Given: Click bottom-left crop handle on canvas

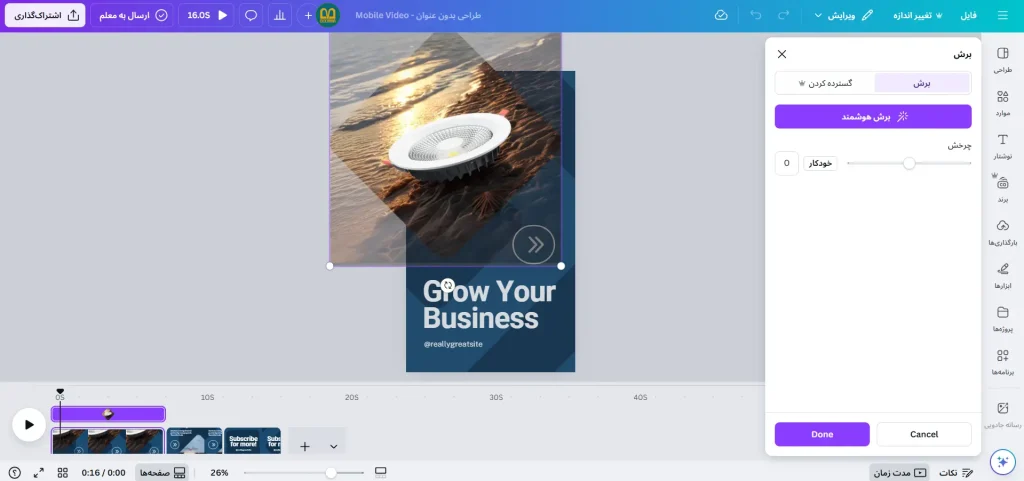Looking at the screenshot, I should point(330,266).
